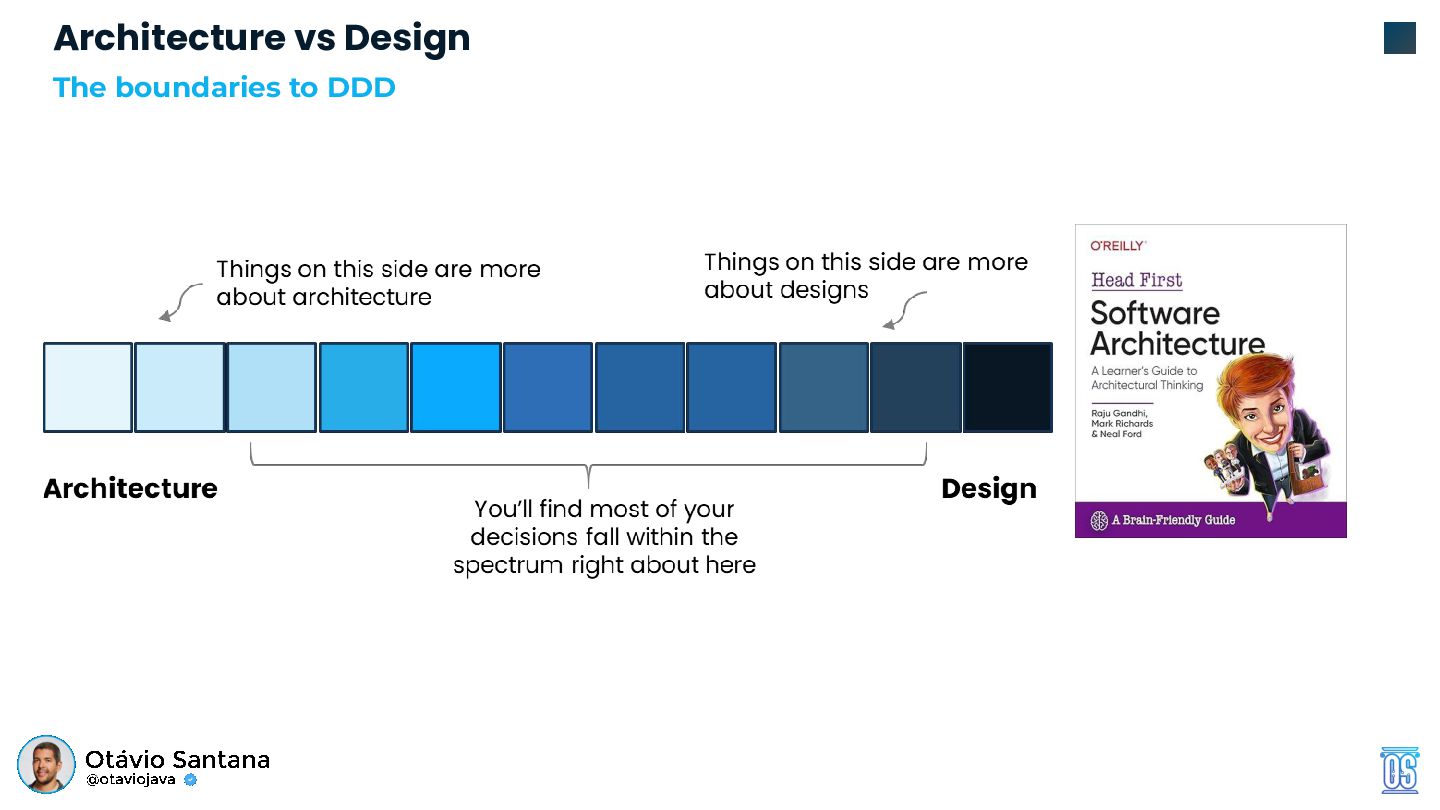The width and height of the screenshot is (1440, 810).
Task: Select the darkest navy square swatch
Action: (1007, 387)
